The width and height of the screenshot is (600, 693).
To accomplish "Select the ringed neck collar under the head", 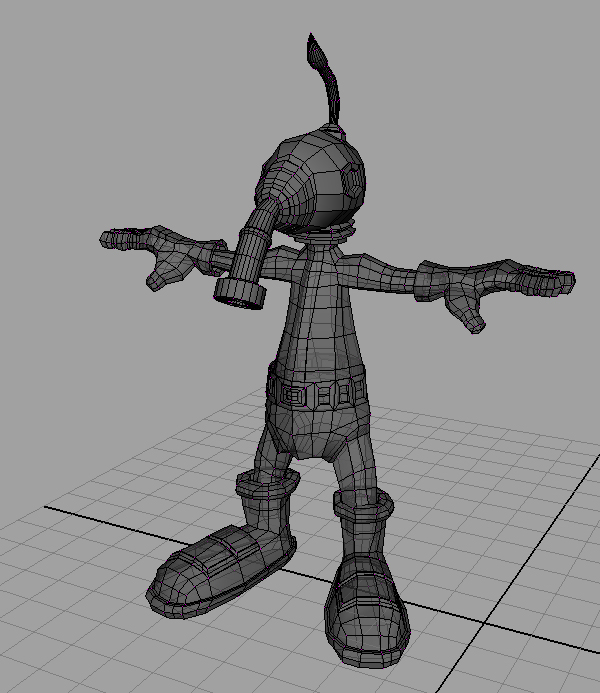I will (x=325, y=232).
